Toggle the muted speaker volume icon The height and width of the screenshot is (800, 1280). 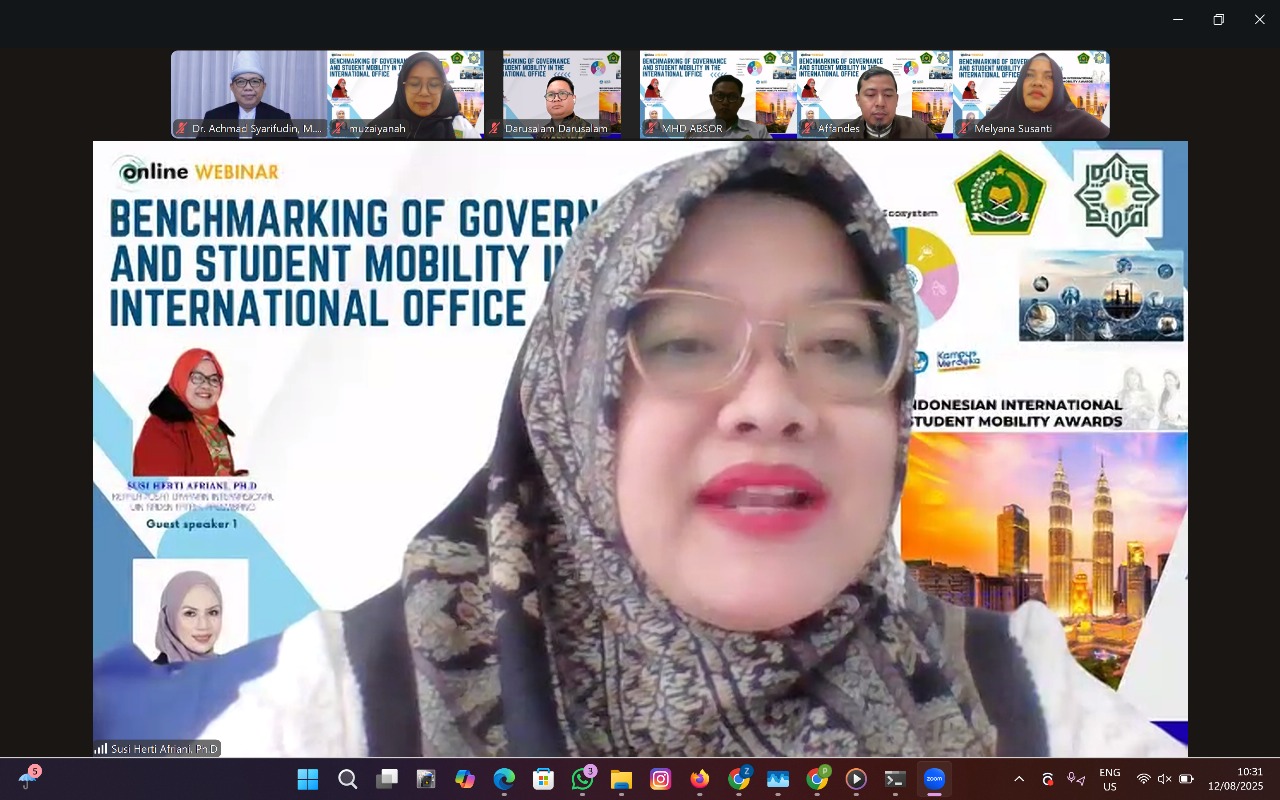tap(1165, 779)
